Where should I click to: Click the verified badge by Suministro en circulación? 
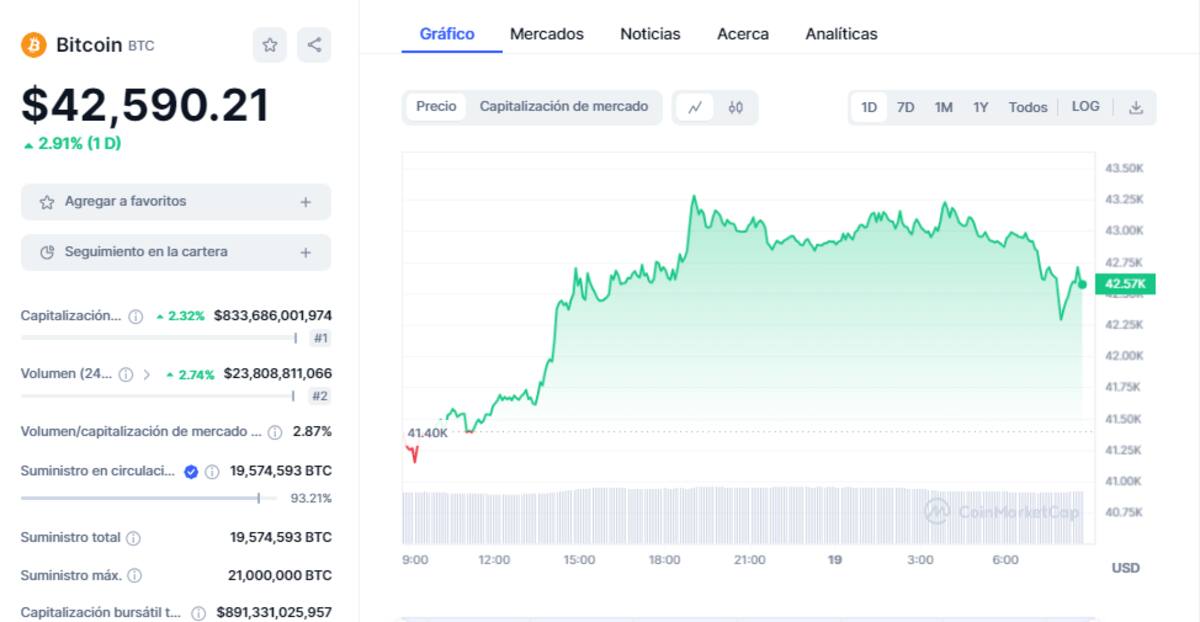click(x=191, y=472)
